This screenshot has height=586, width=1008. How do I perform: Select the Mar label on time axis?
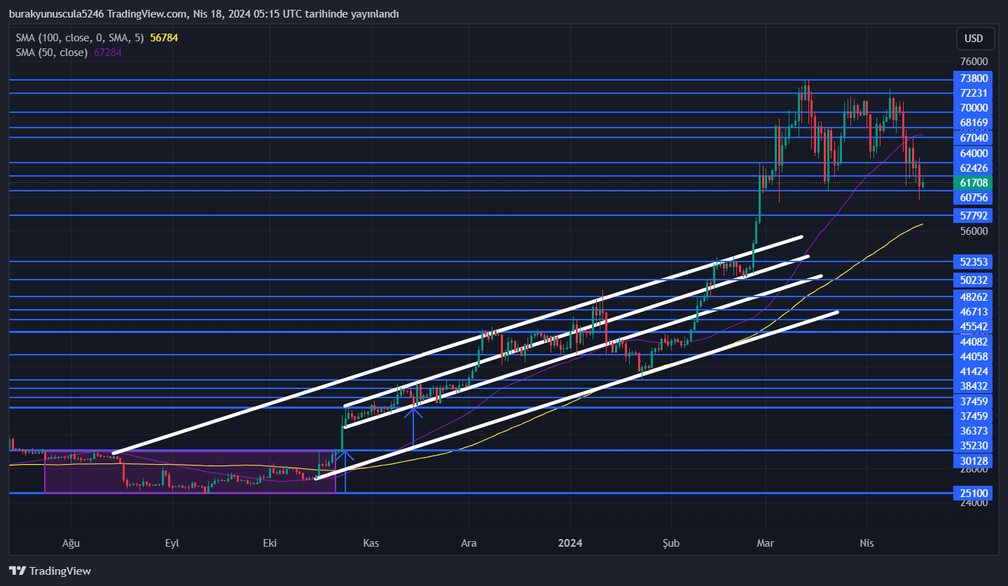pos(766,543)
